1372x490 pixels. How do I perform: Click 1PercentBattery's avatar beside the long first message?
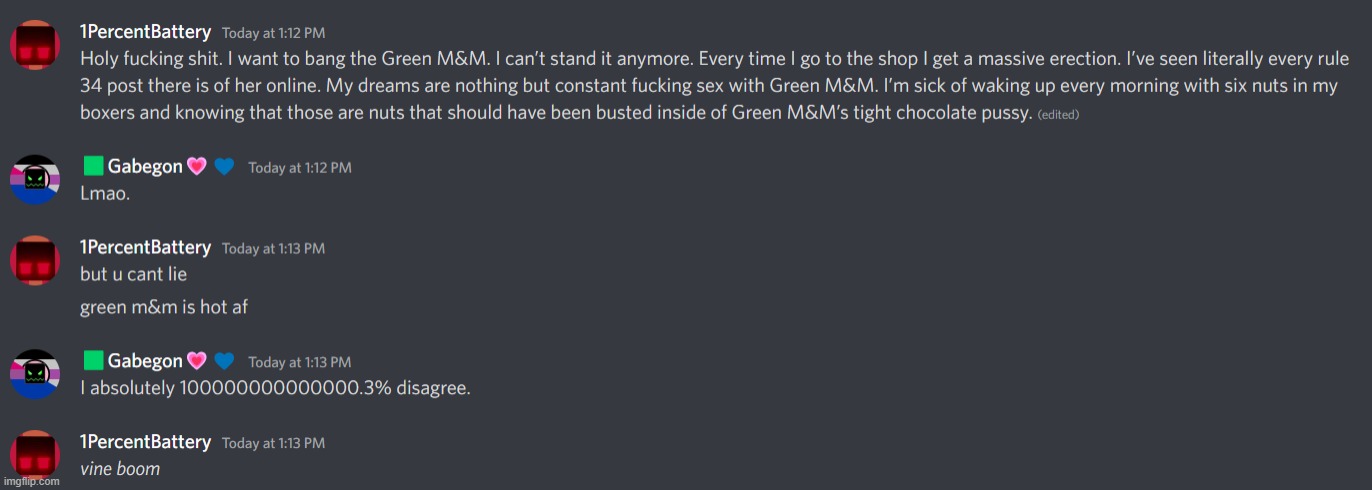[x=37, y=47]
